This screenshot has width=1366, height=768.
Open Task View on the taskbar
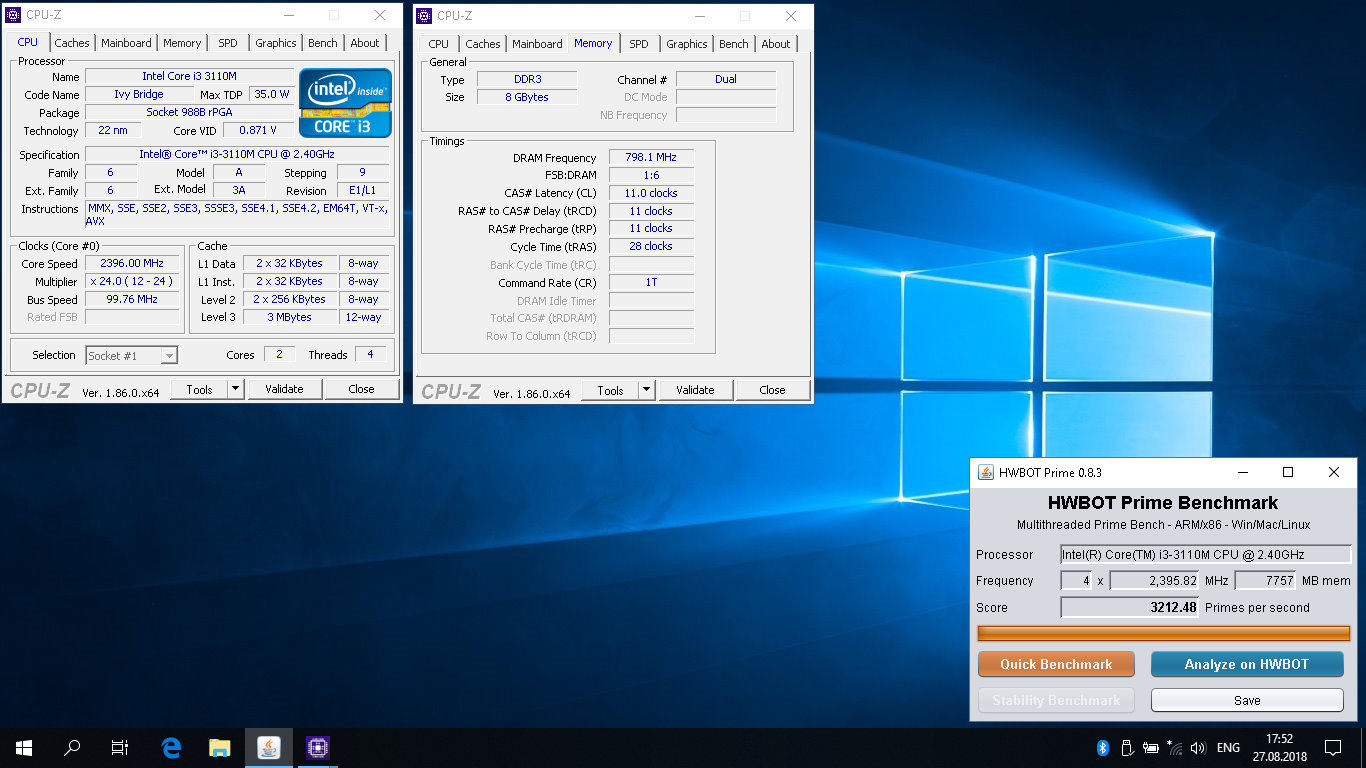click(120, 747)
